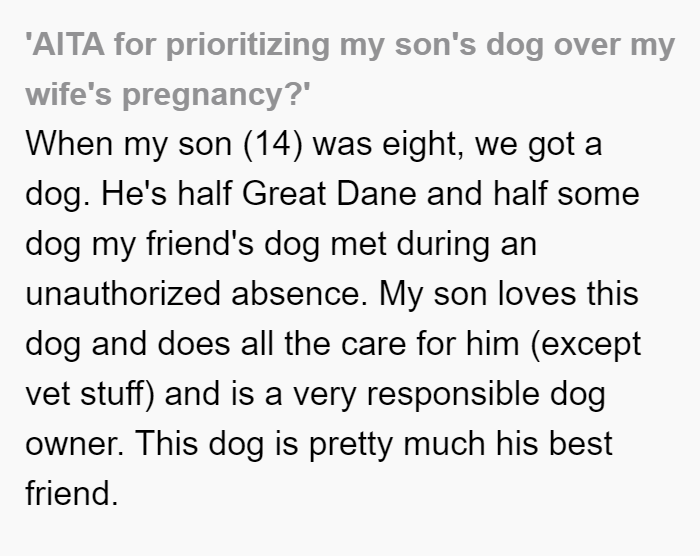The image size is (700, 556).
Task: Click "wife's" in the gray headline
Action: [x=68, y=94]
